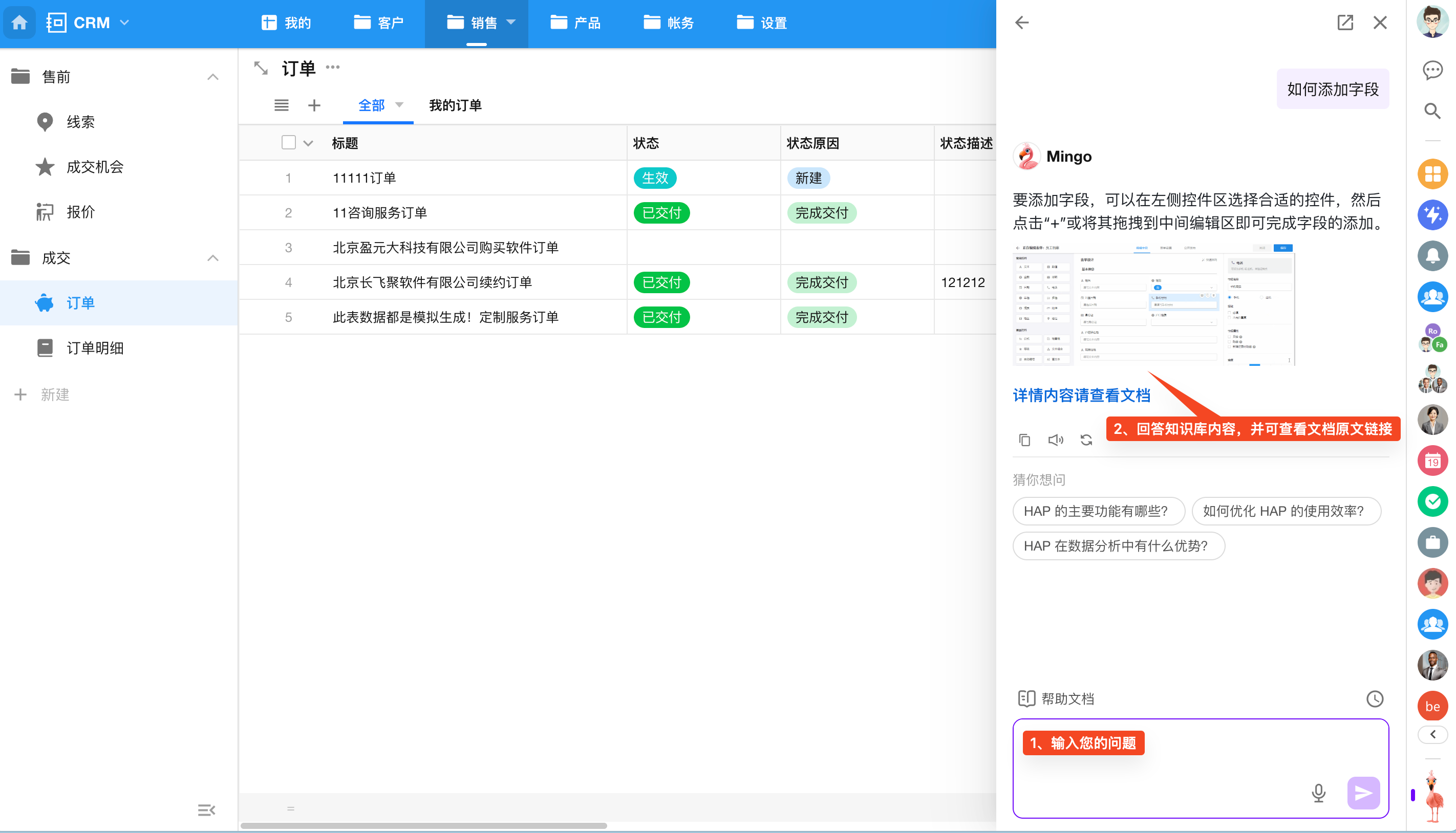Open notifications bell in the right sidebar

1432,256
